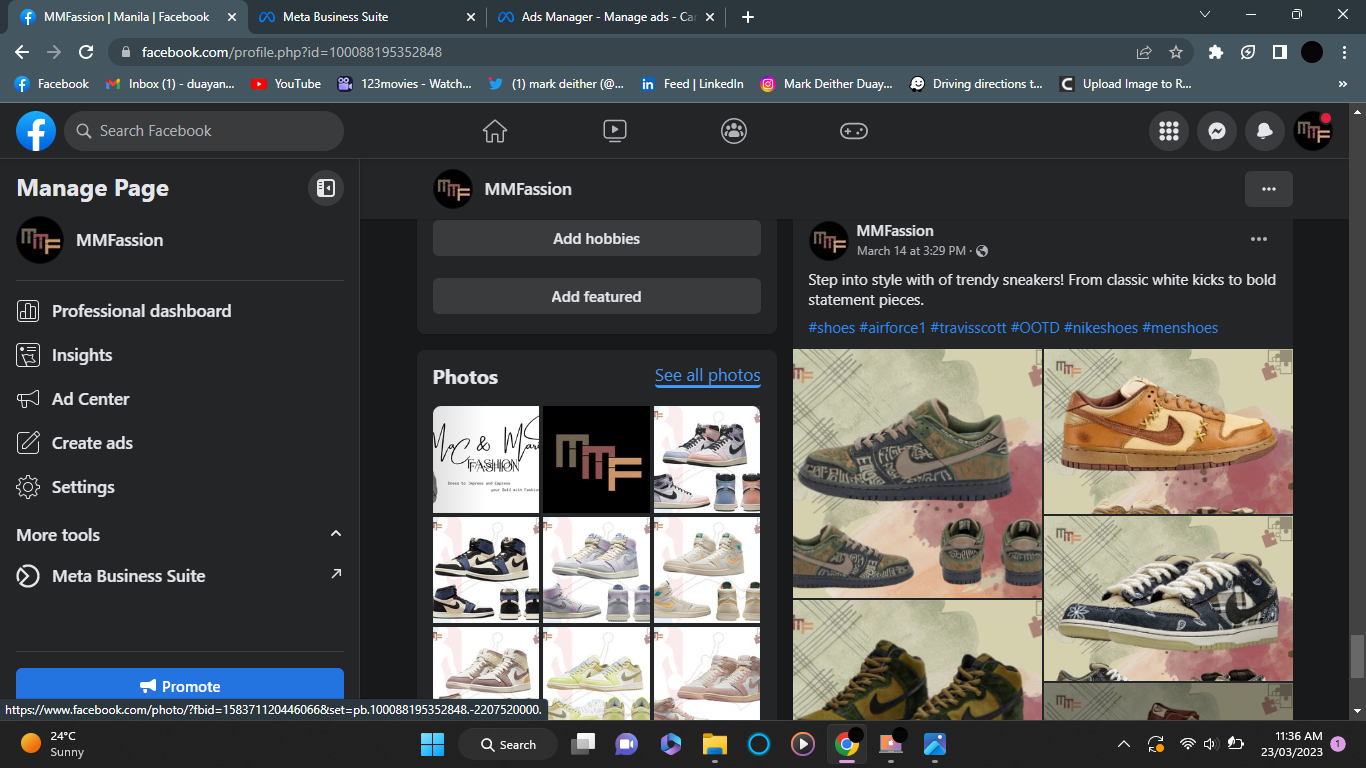Collapse the More tools section
Image resolution: width=1366 pixels, height=768 pixels.
click(336, 534)
